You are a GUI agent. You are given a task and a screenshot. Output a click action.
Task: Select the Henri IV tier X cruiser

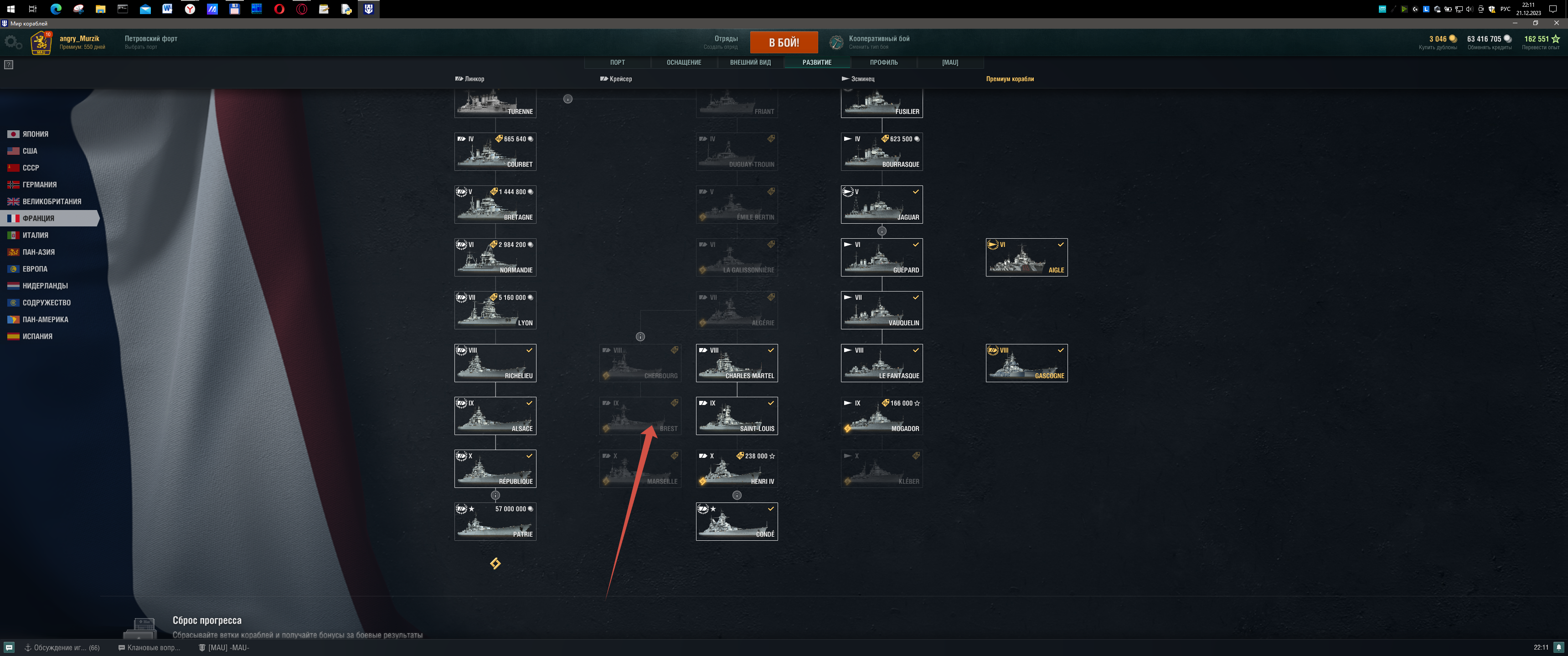737,469
